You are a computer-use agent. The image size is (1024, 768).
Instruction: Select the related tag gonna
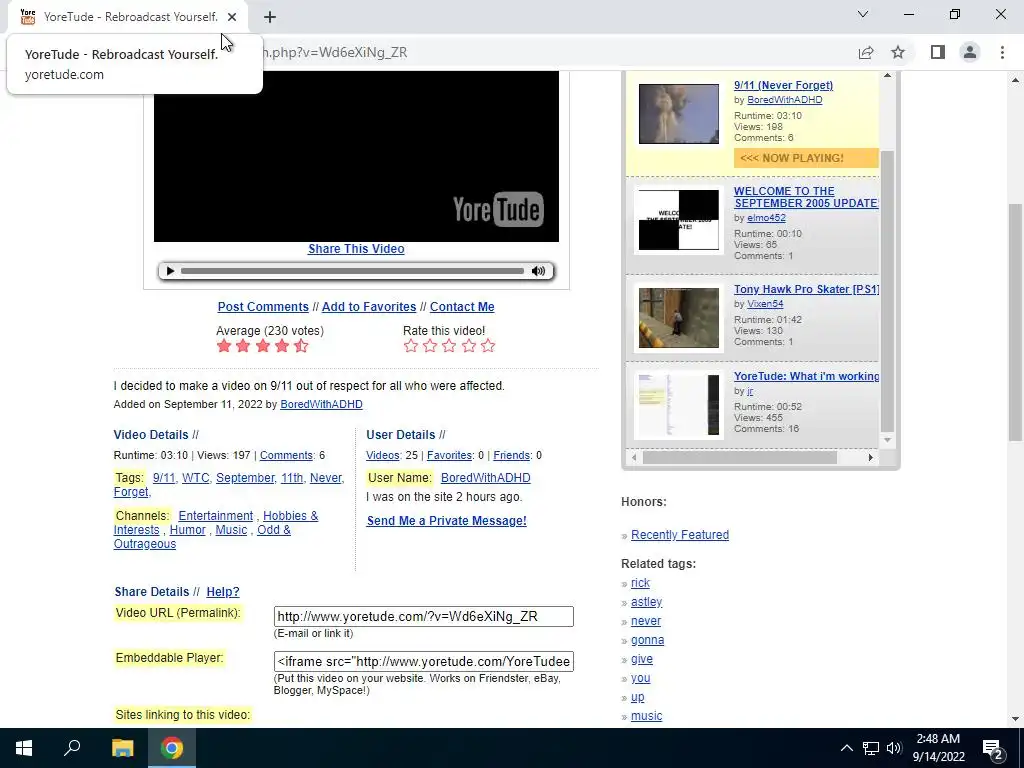point(647,640)
